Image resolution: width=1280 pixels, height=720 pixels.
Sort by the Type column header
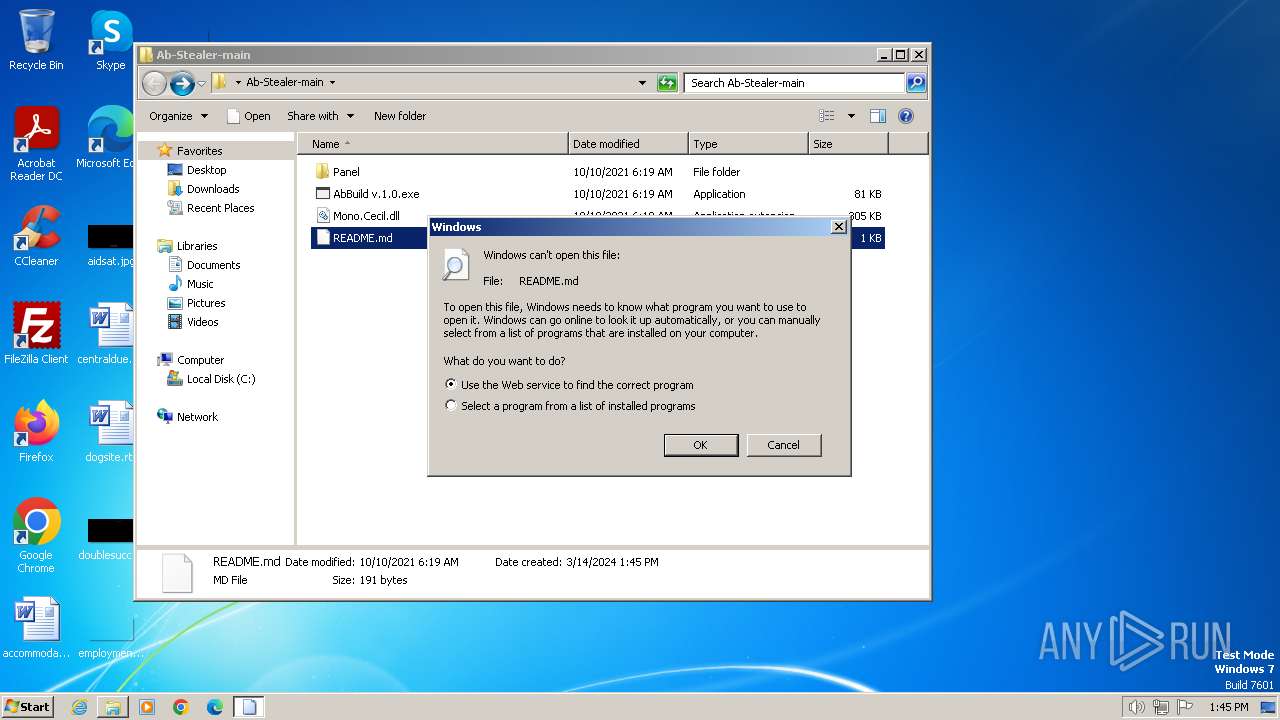[x=748, y=144]
